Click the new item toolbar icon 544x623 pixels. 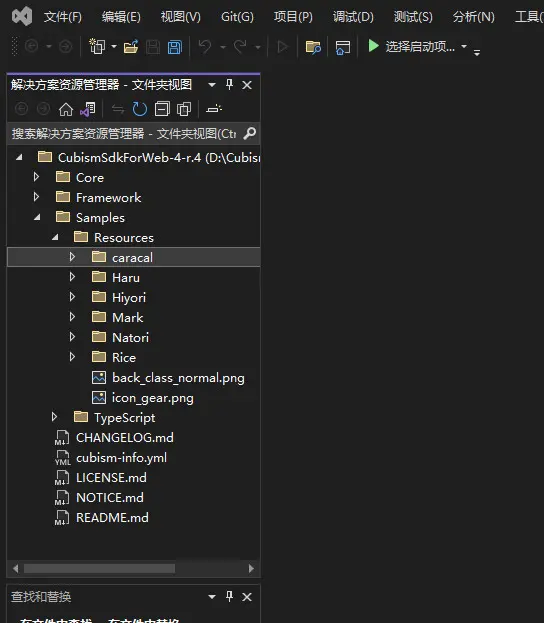97,47
